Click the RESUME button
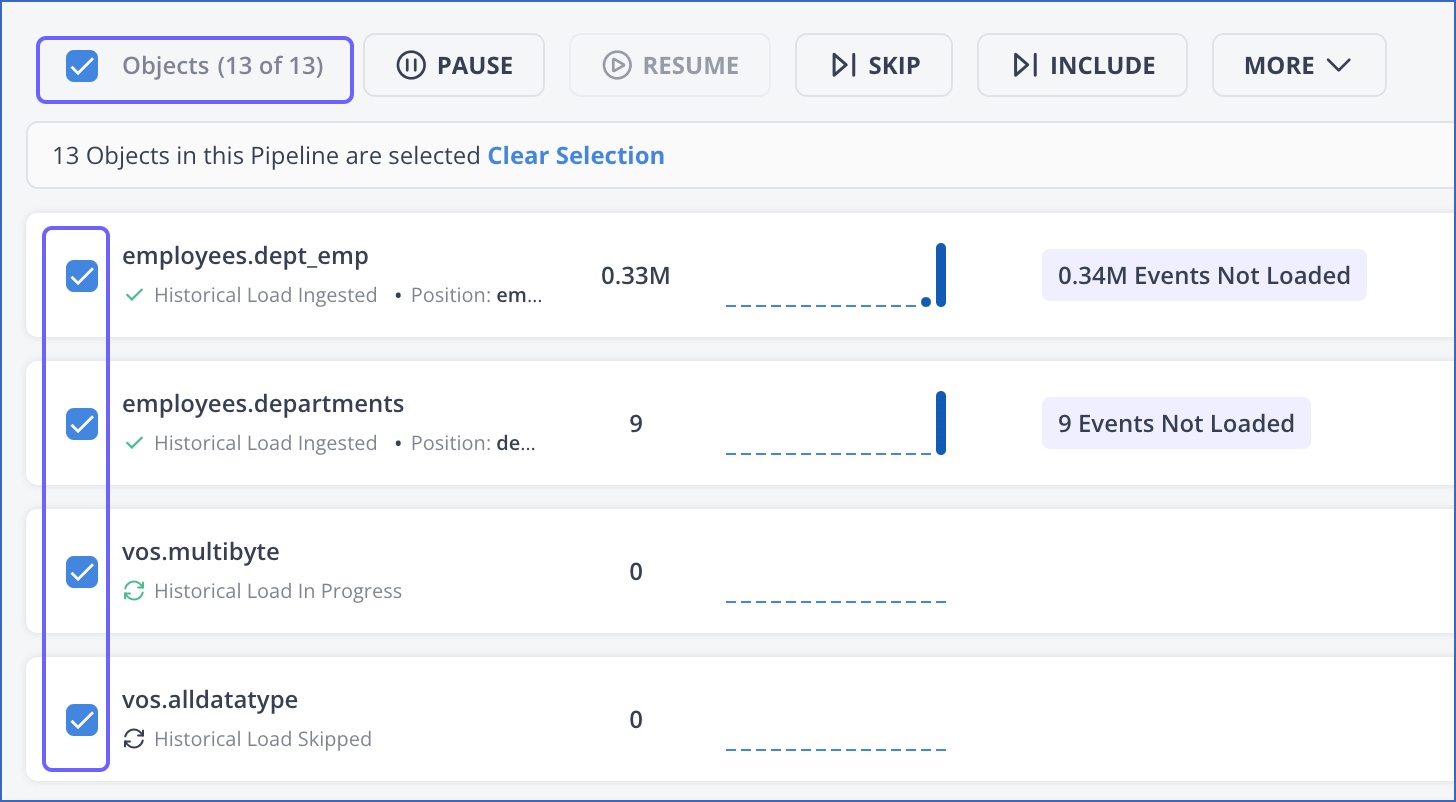Viewport: 1456px width, 802px height. pos(670,66)
